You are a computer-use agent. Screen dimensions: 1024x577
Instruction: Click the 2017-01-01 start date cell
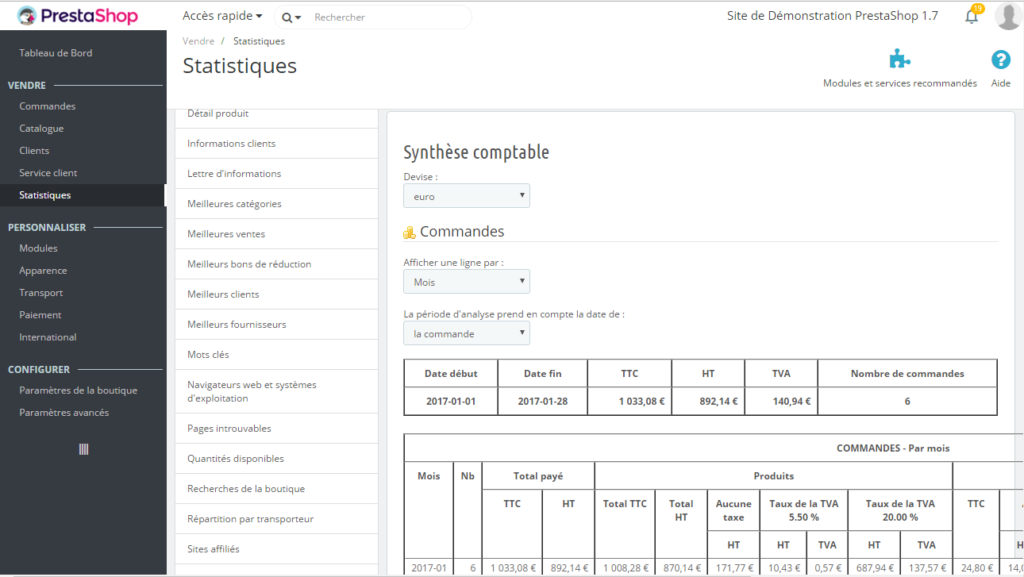coord(451,401)
